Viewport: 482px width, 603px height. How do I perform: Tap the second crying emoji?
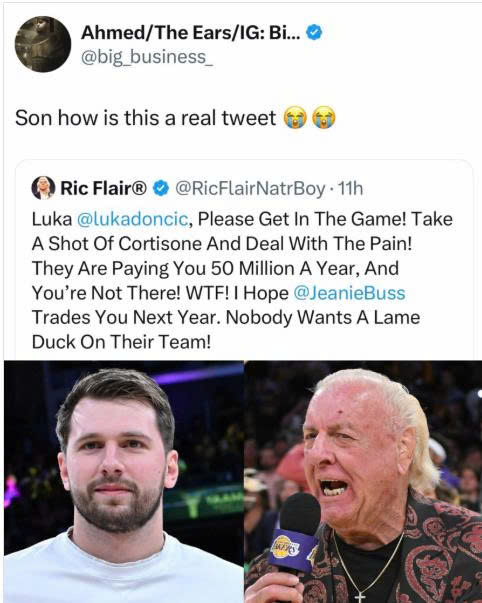pyautogui.click(x=324, y=117)
